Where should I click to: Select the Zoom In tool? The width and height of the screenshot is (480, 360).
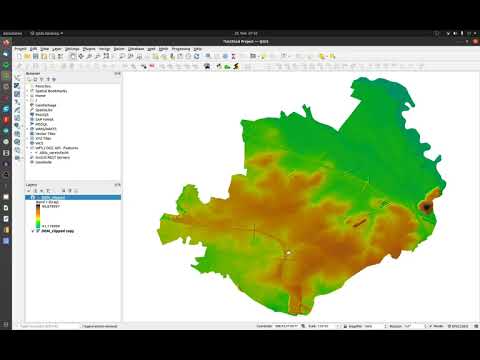pos(89,57)
